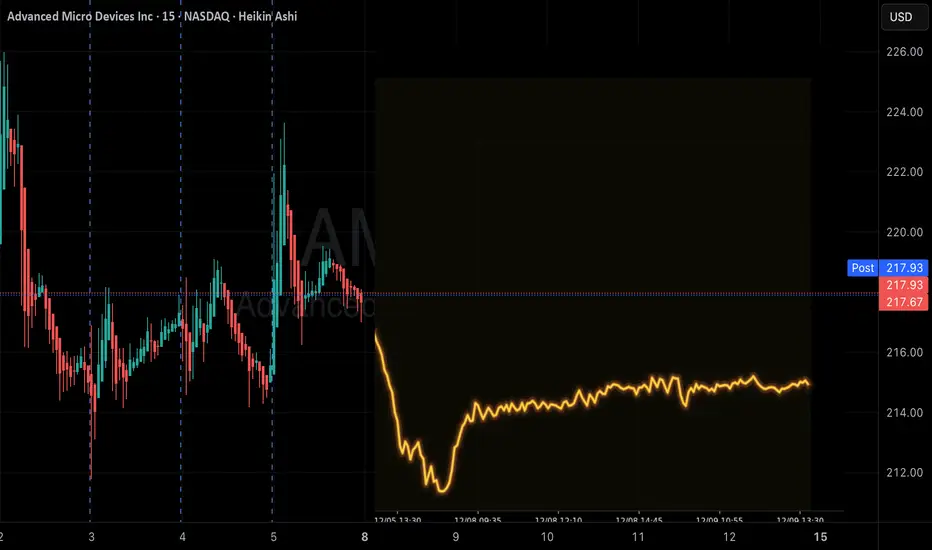Click the 214.00 price axis label
The image size is (932, 550).
tap(904, 413)
